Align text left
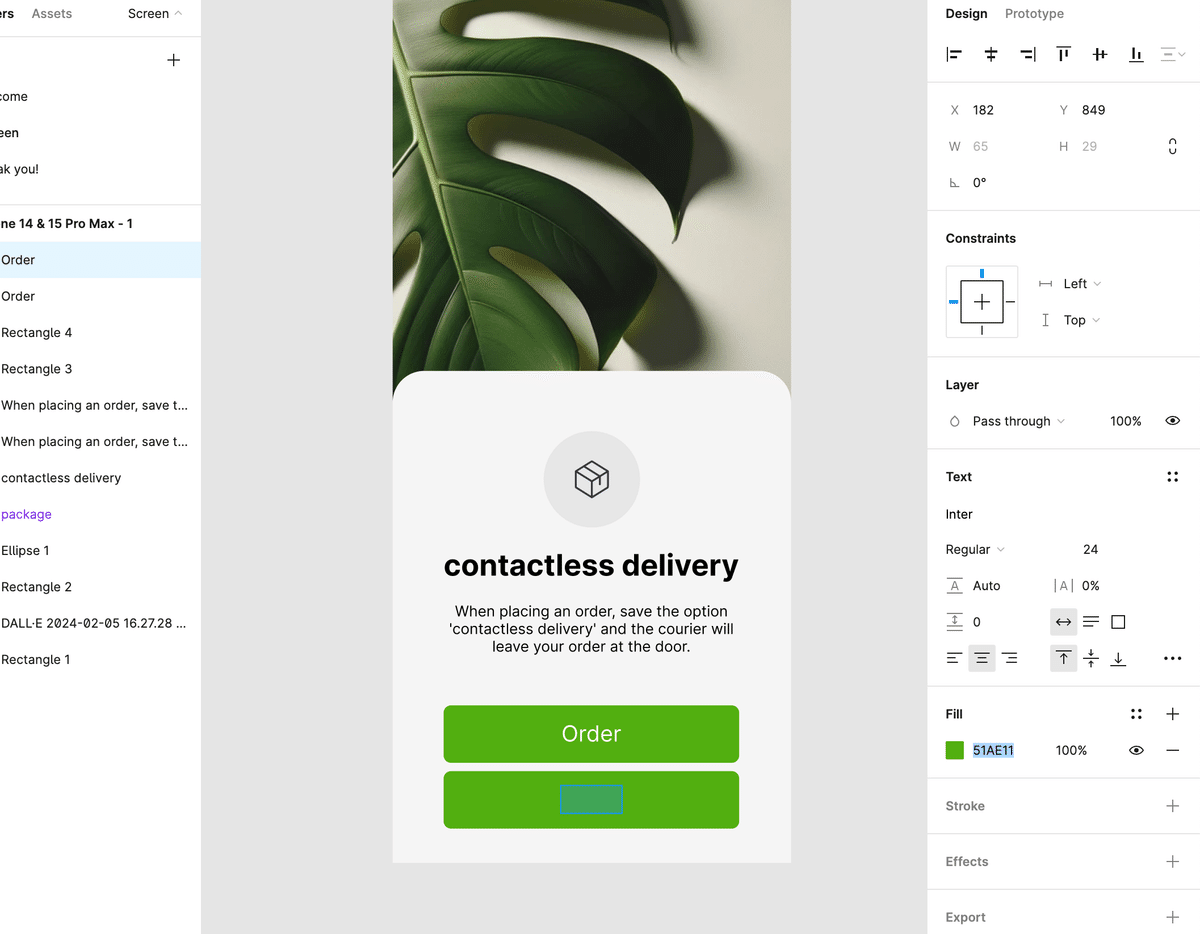 [954, 658]
